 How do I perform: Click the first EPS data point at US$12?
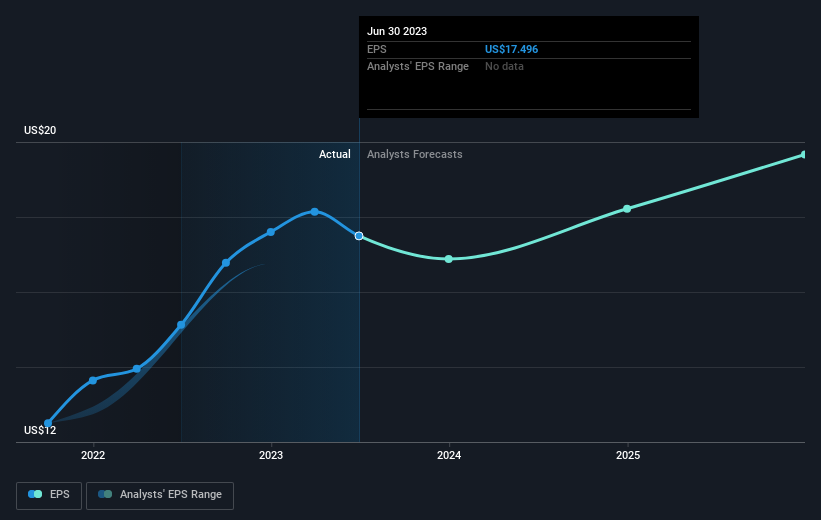(x=48, y=423)
